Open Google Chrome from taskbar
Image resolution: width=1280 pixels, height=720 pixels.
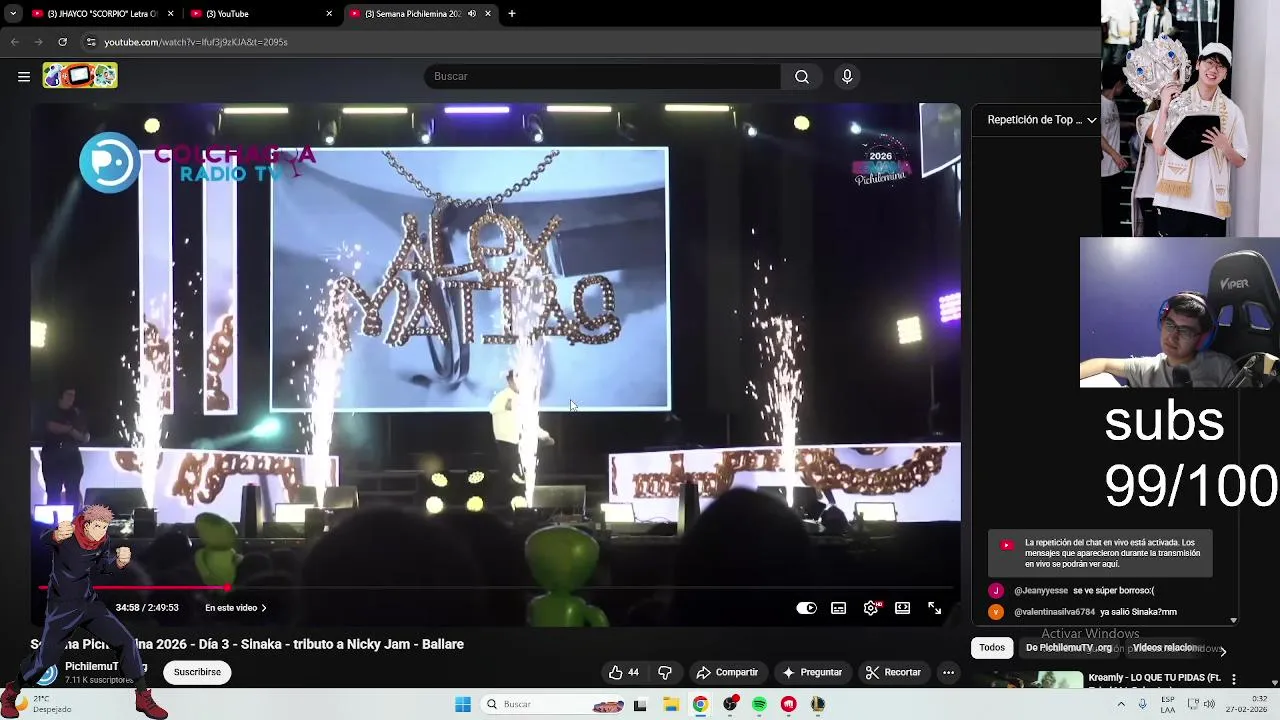point(700,704)
